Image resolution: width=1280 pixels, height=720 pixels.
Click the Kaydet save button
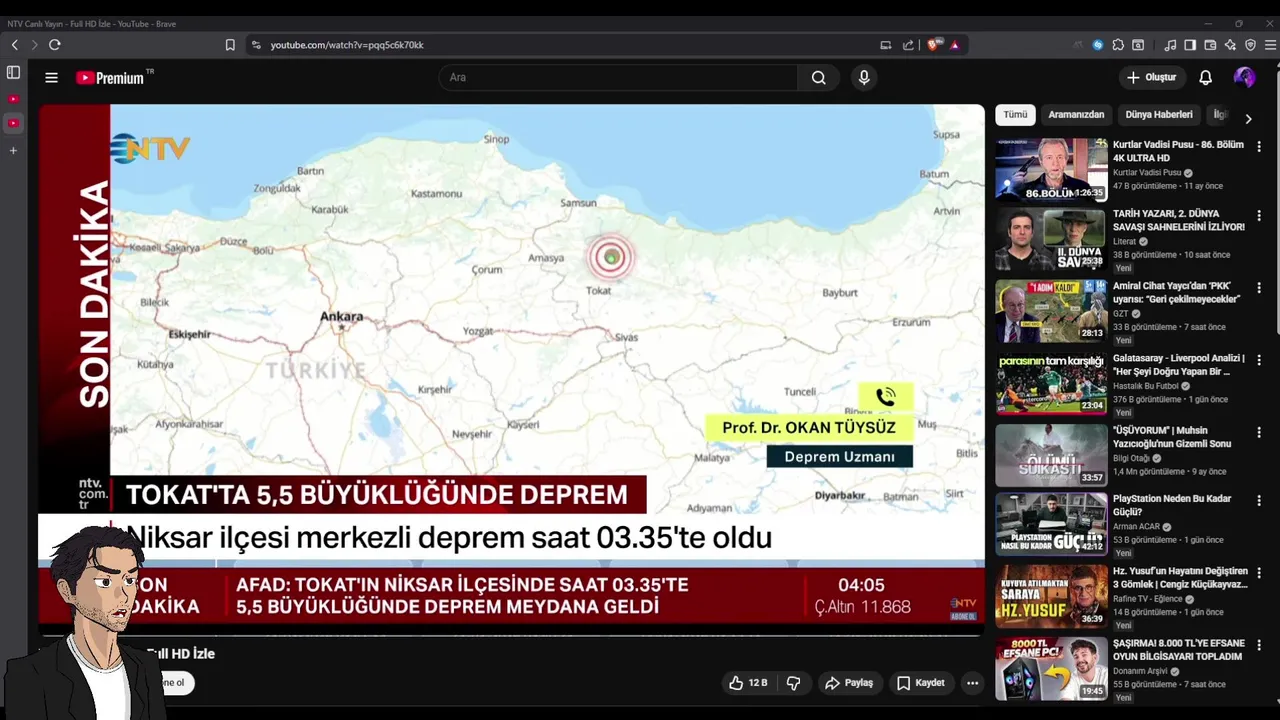coord(920,683)
